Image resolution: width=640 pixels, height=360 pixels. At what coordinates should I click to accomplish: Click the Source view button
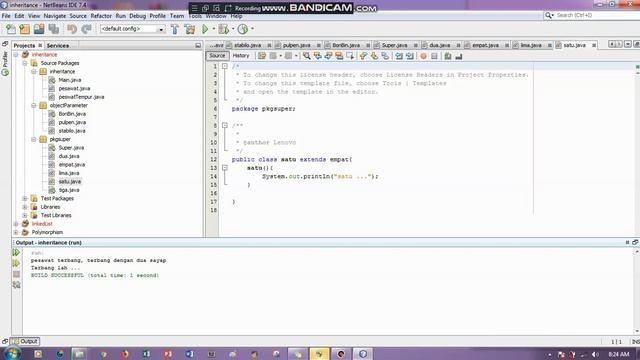pos(217,56)
